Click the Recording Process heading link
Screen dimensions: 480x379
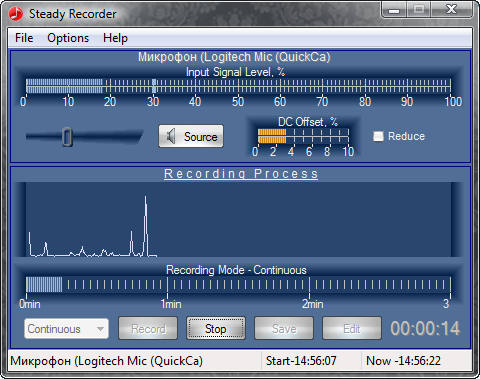[241, 174]
